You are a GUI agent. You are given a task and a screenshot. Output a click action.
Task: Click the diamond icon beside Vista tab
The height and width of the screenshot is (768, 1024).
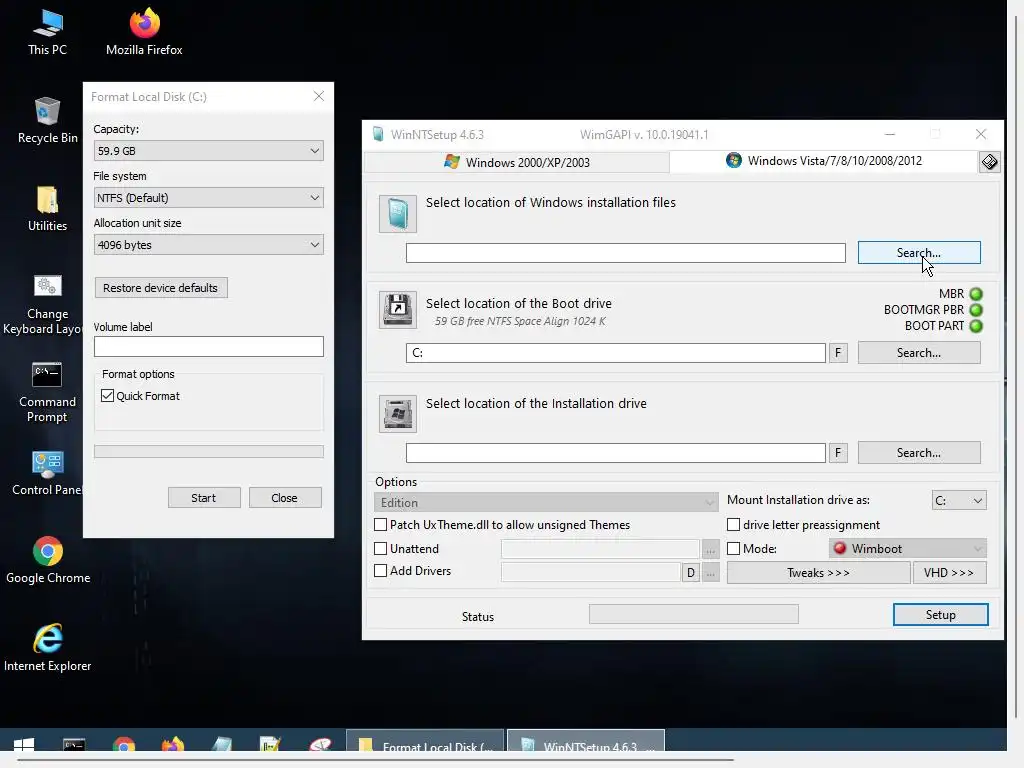click(989, 162)
